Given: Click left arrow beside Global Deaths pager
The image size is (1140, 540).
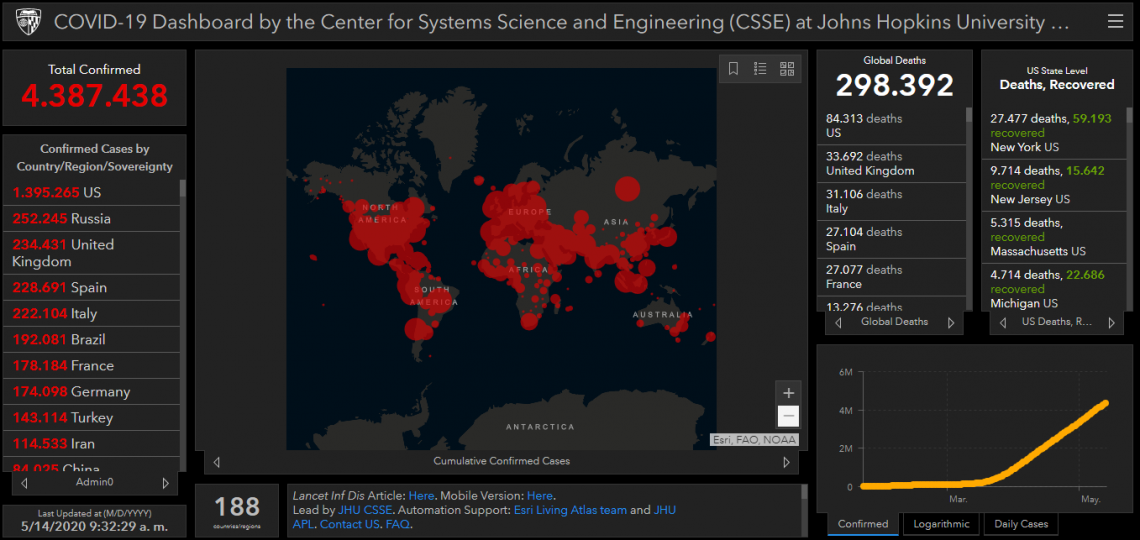Looking at the screenshot, I should 838,322.
